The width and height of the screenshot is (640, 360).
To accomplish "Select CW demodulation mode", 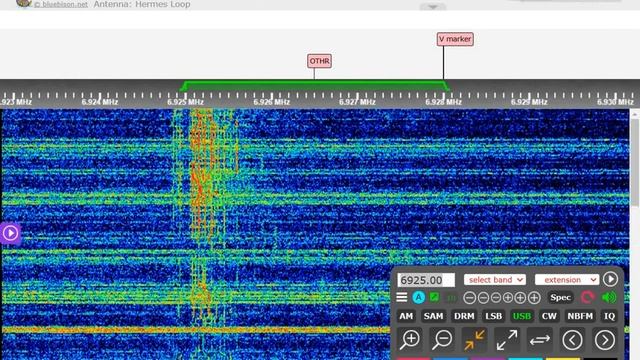I will [549, 316].
